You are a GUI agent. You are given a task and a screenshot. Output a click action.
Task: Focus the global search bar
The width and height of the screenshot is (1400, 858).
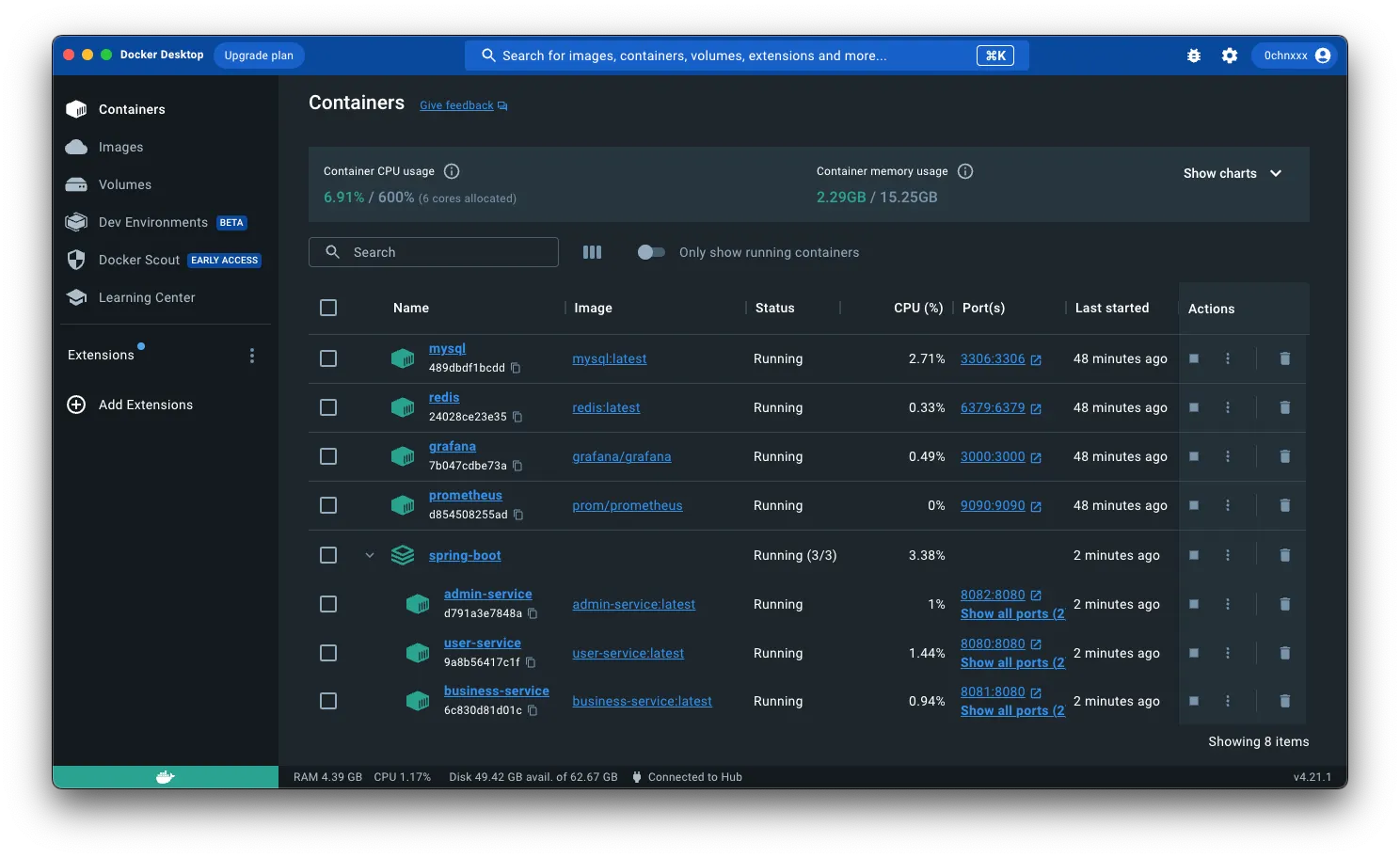pos(747,56)
